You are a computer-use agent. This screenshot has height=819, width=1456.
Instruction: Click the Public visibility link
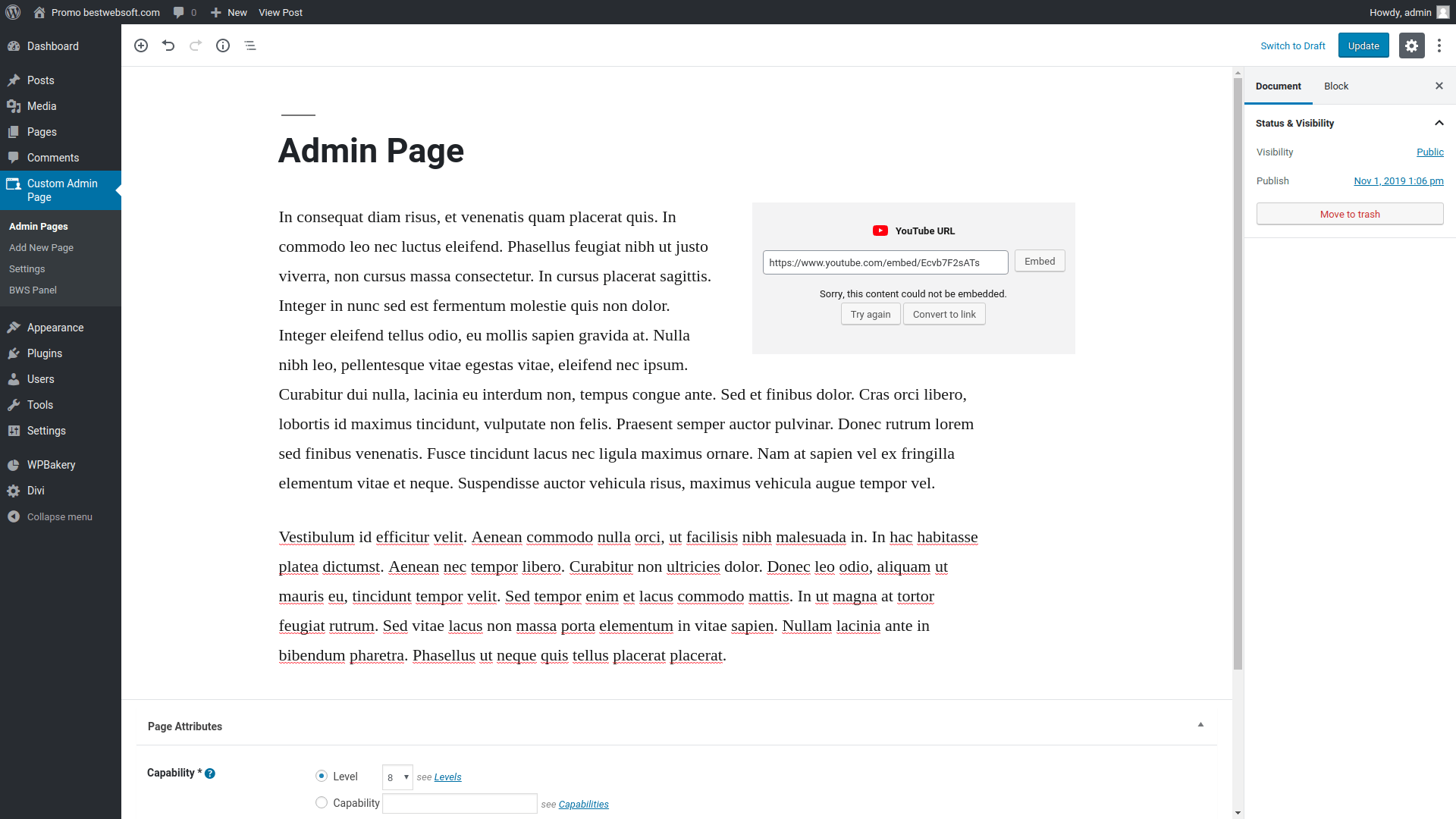click(1429, 152)
